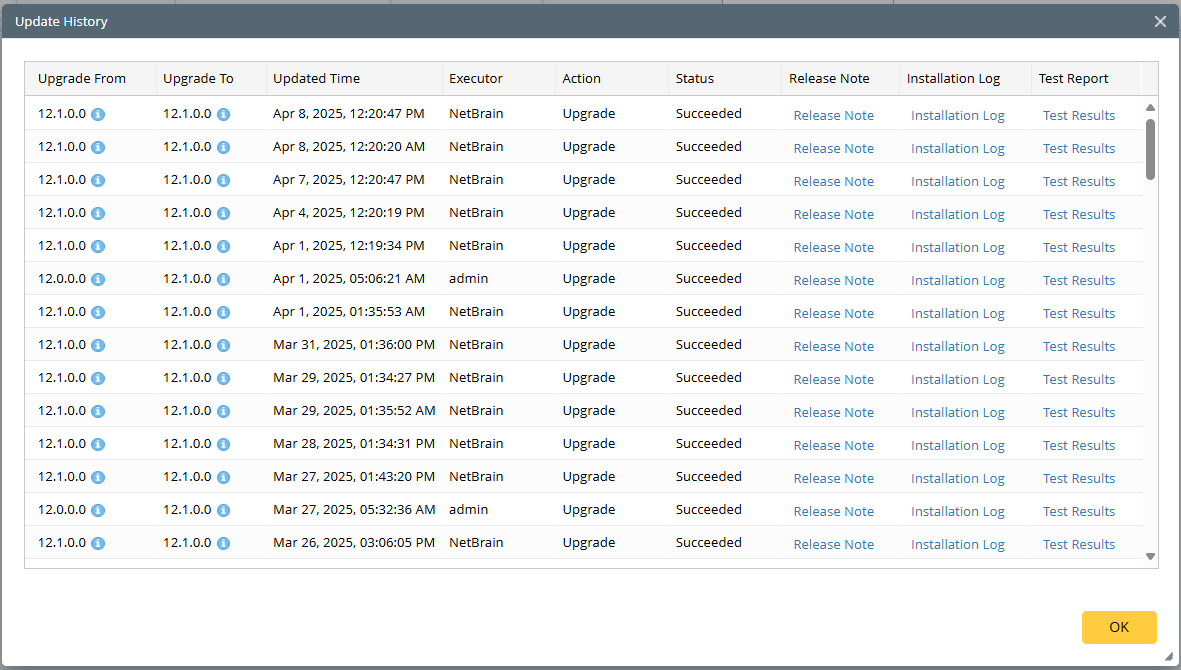Click the scroll up arrow of the table

tap(1150, 107)
